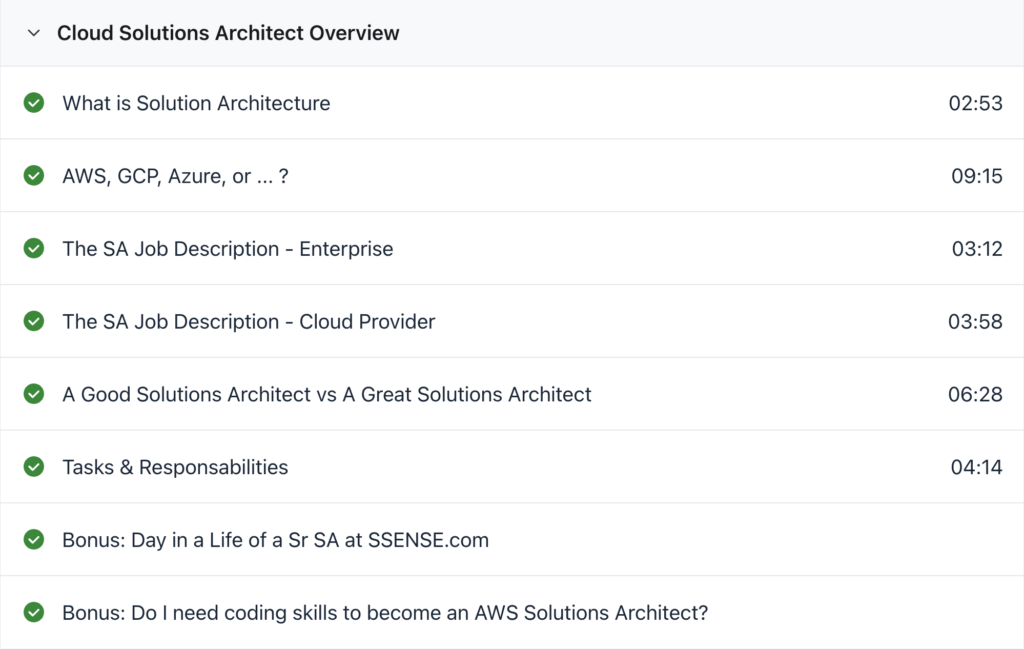Viewport: 1024px width, 649px height.
Task: Open lesson AWS, GCP, Azure, or ... ?
Action: (x=175, y=176)
